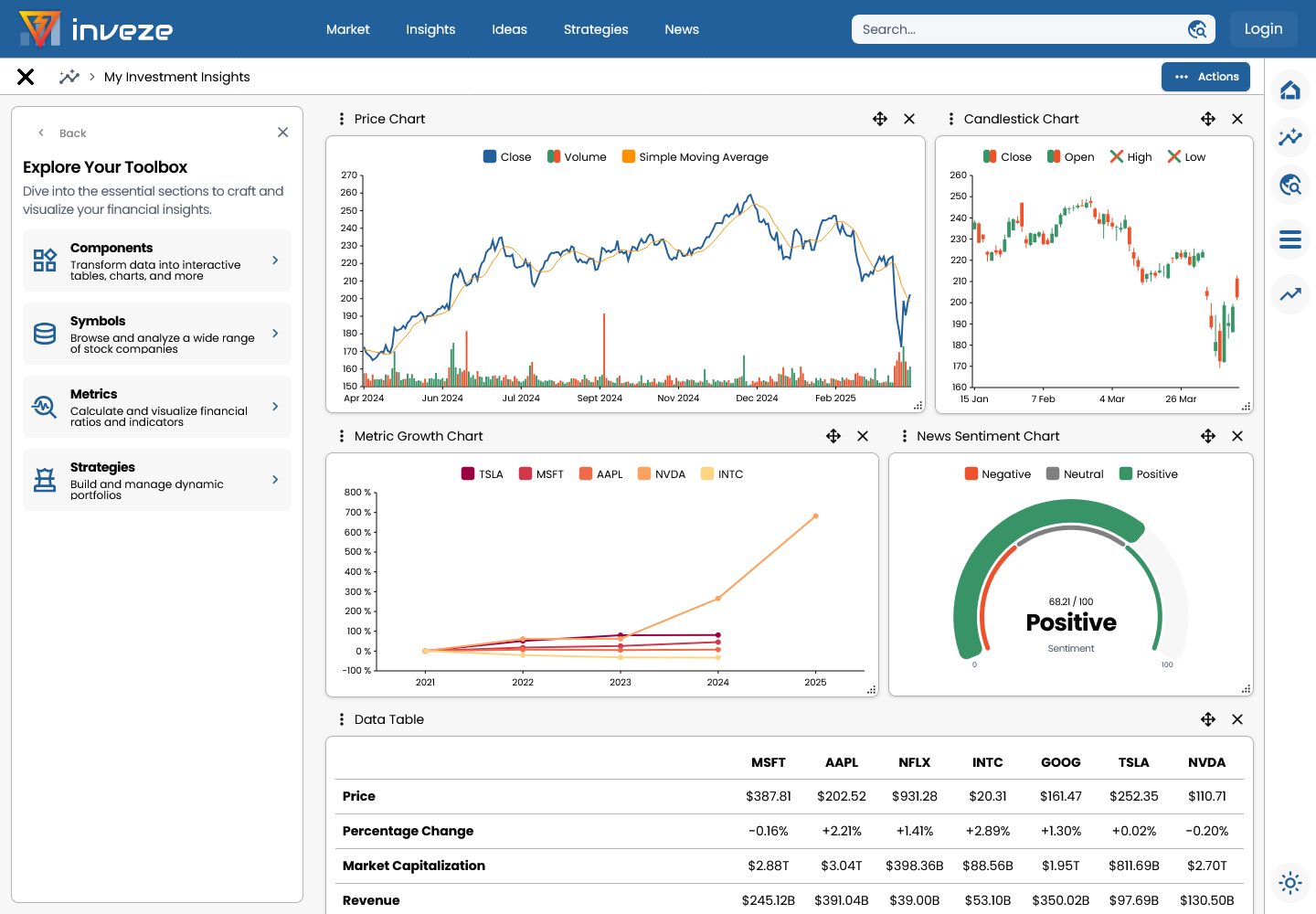Click the Candlestick Chart move handle icon
The width and height of the screenshot is (1316, 914).
pos(1208,119)
